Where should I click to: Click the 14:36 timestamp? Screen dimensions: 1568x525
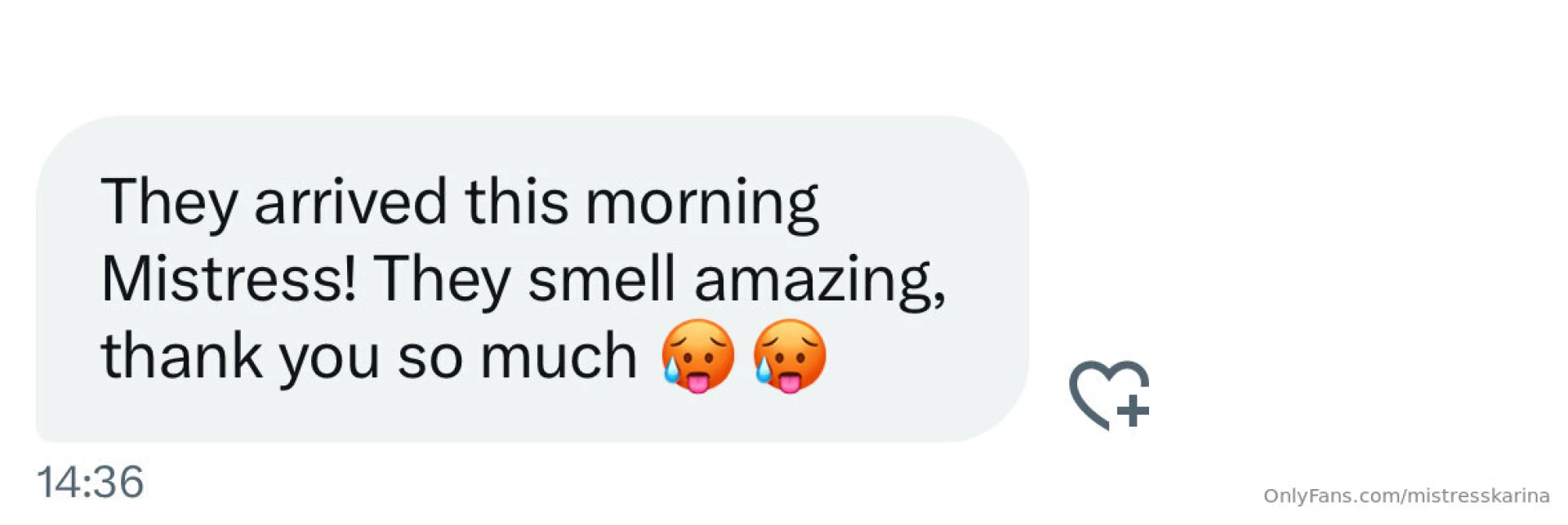click(x=90, y=482)
